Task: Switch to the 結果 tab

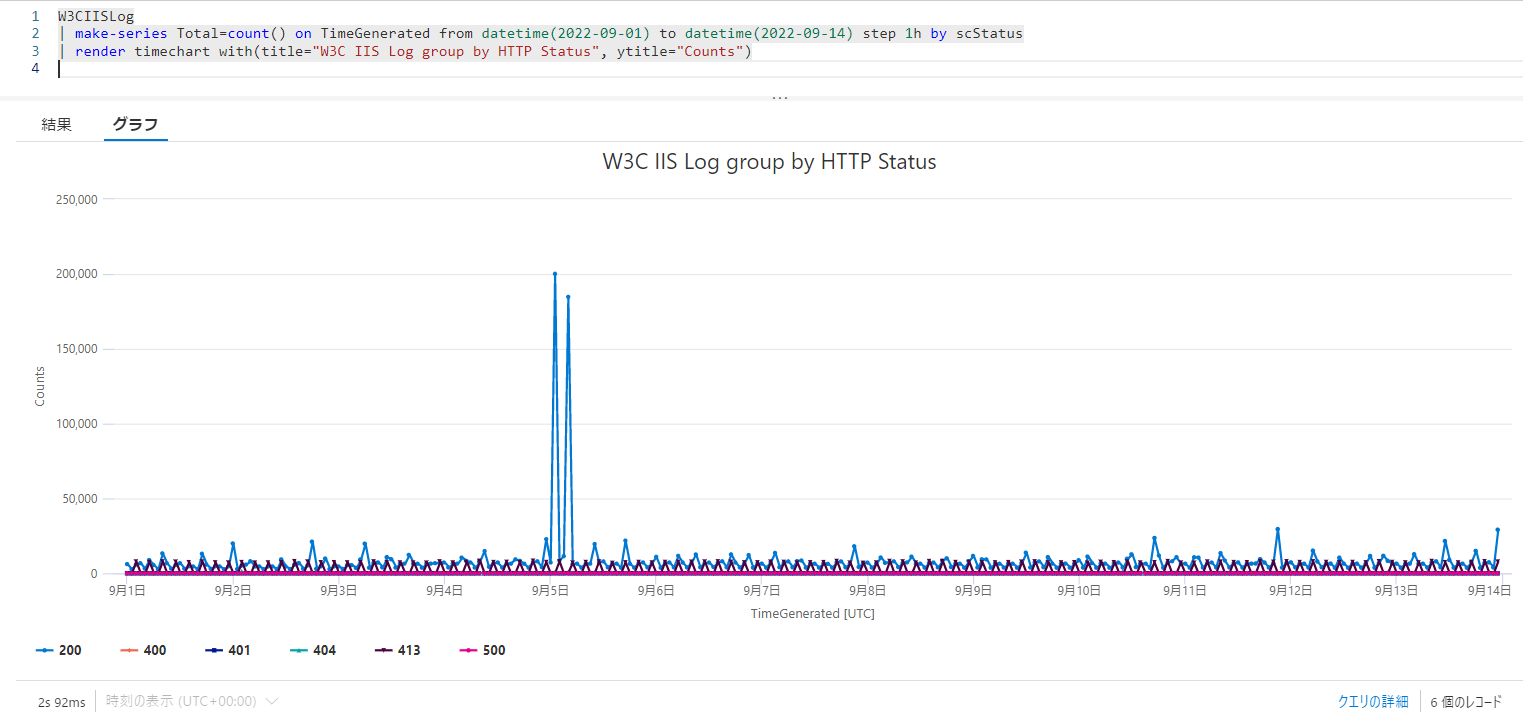Action: click(x=56, y=125)
